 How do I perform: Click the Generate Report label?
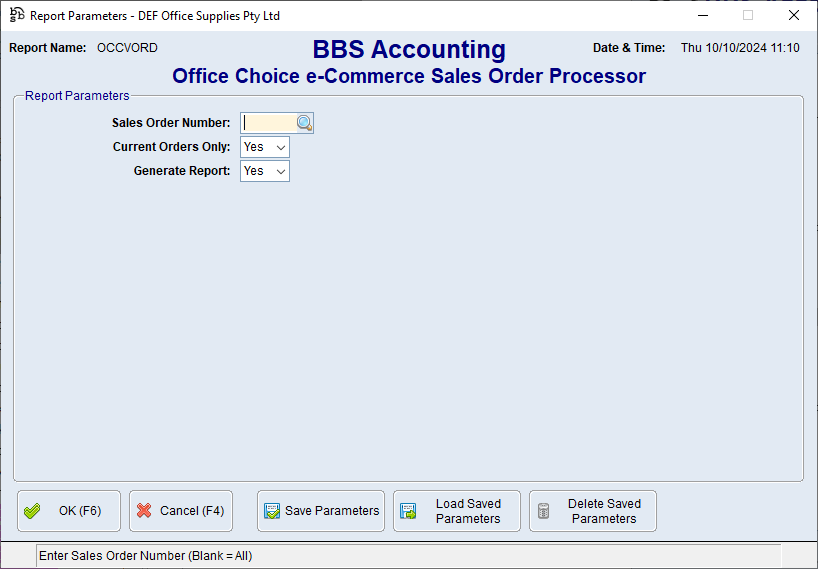pos(182,171)
